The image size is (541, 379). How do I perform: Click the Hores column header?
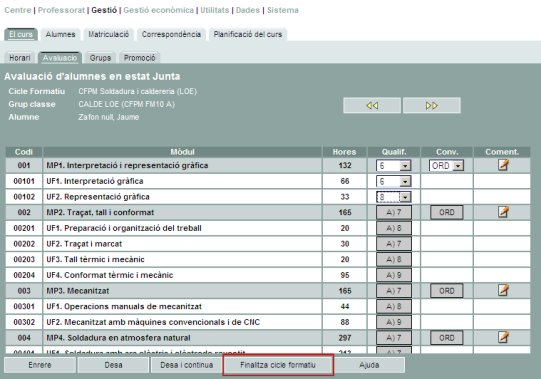point(344,152)
